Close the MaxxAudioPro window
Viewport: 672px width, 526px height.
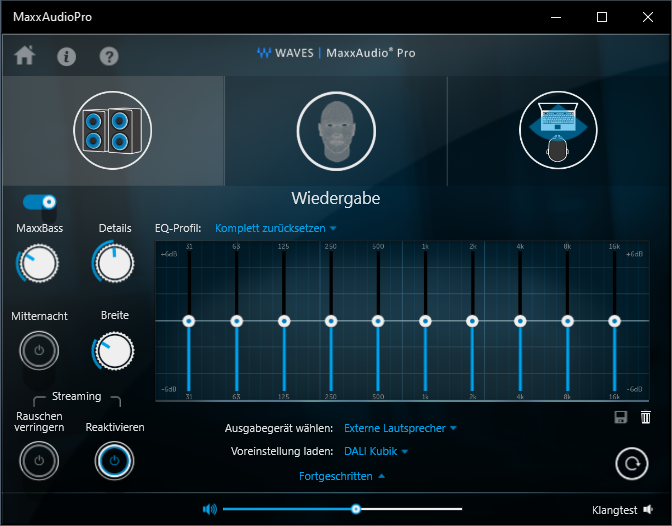pyautogui.click(x=648, y=17)
